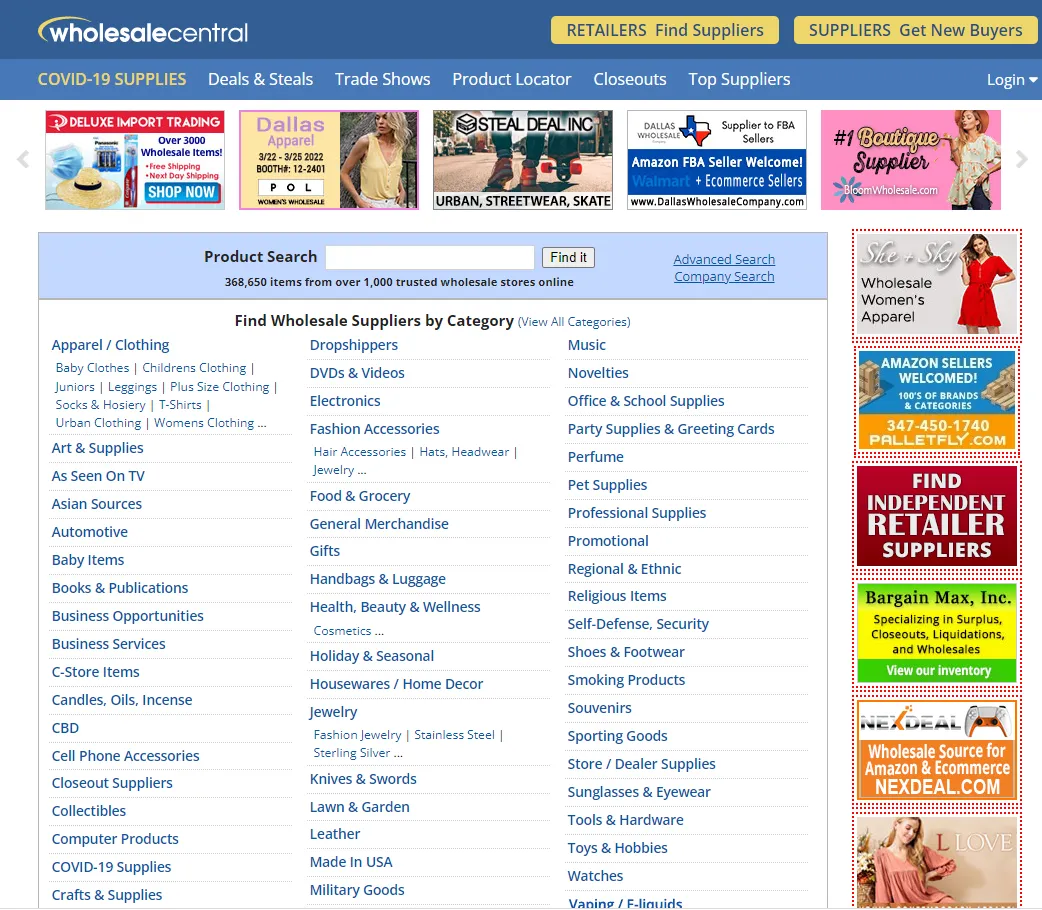Expand the Login dropdown menu

click(1011, 80)
